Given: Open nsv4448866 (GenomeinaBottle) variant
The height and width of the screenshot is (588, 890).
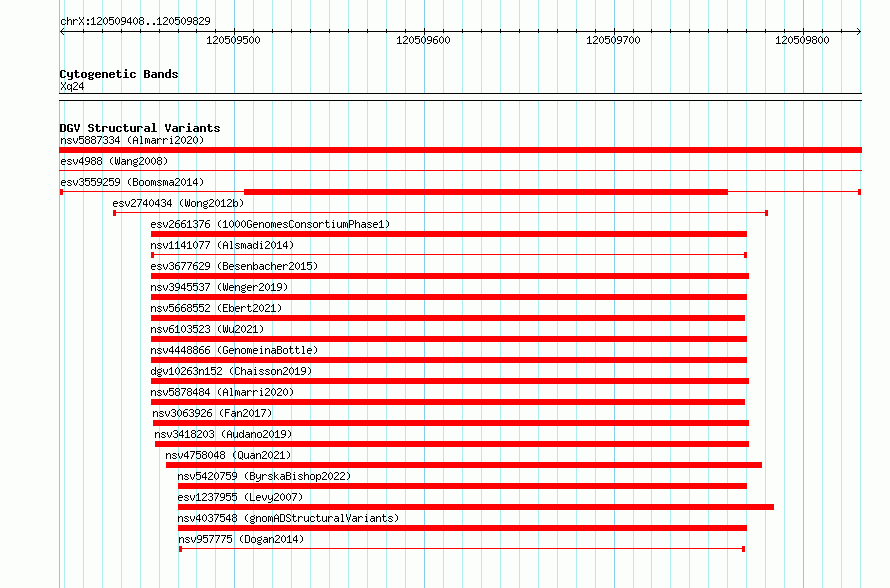Looking at the screenshot, I should [234, 350].
